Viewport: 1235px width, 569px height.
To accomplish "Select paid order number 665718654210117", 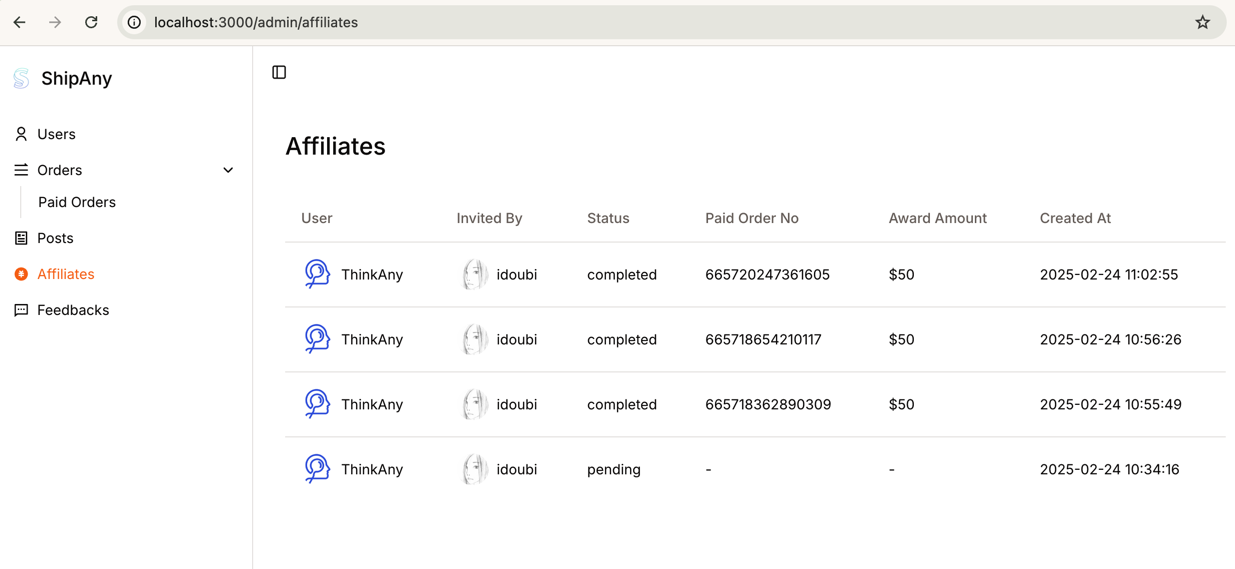I will pyautogui.click(x=763, y=339).
